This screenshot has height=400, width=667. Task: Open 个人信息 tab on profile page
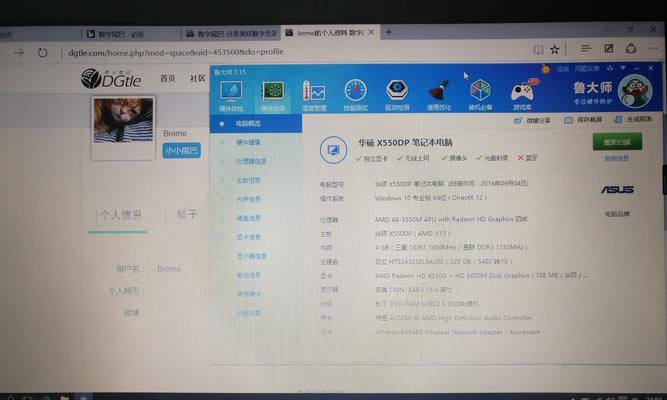tap(121, 215)
